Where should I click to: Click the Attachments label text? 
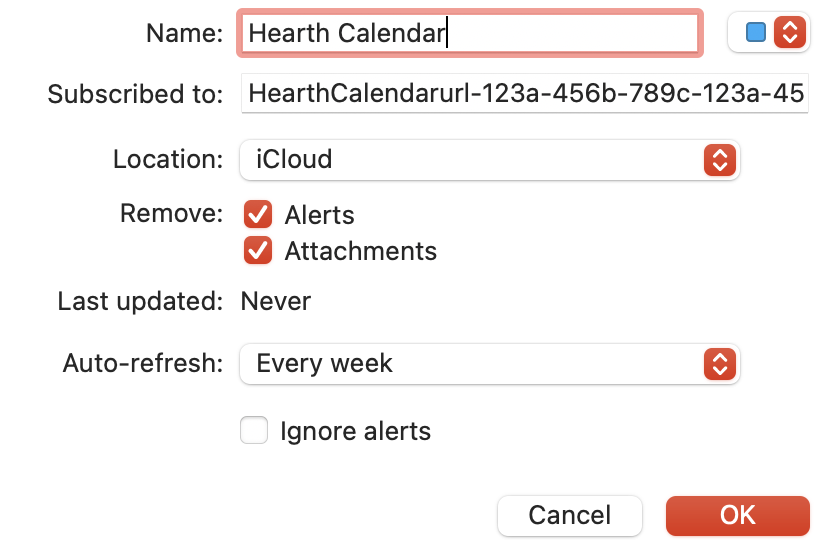tap(360, 251)
